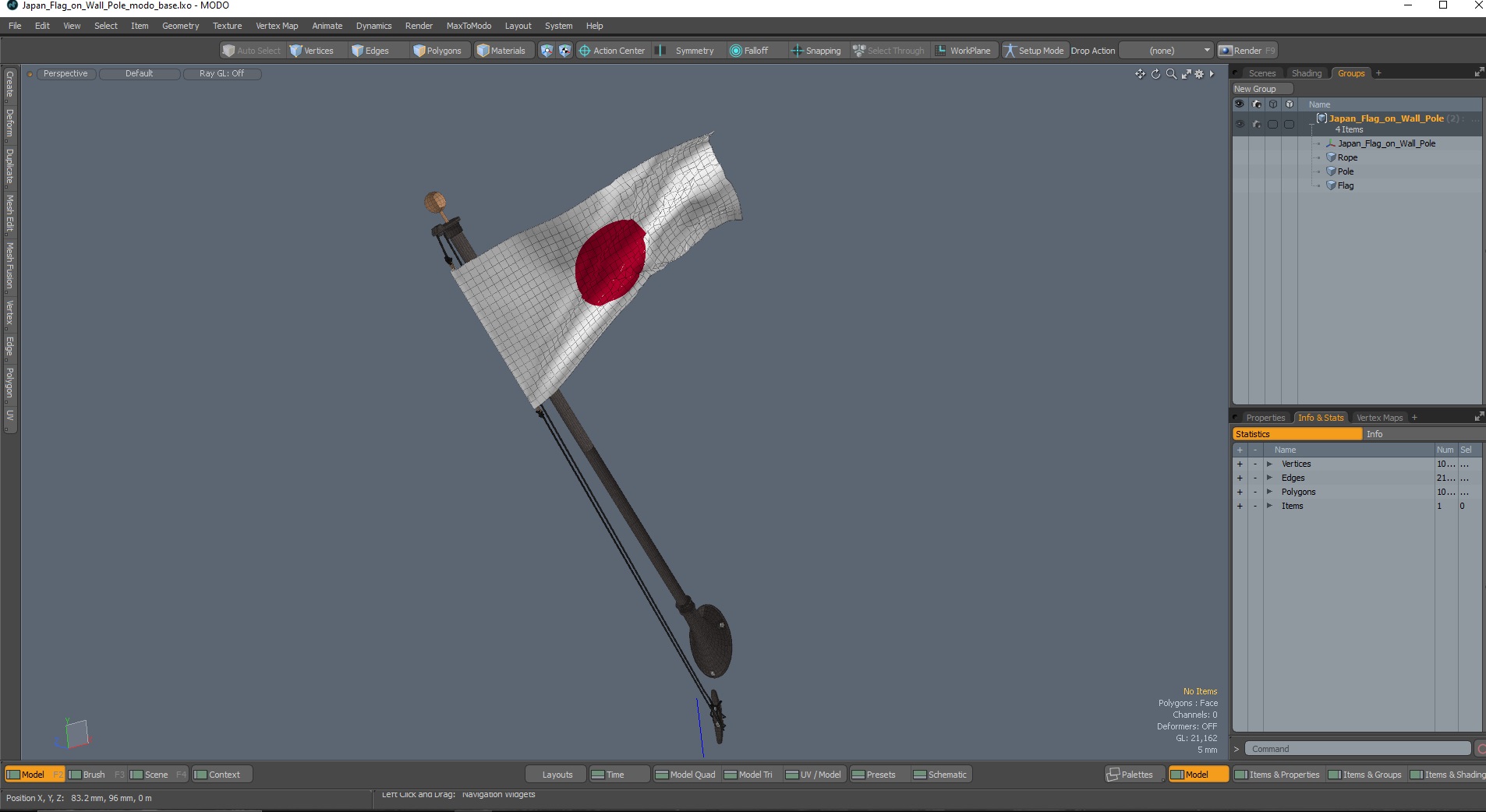
Task: Select the Rope mesh item
Action: pos(1347,157)
